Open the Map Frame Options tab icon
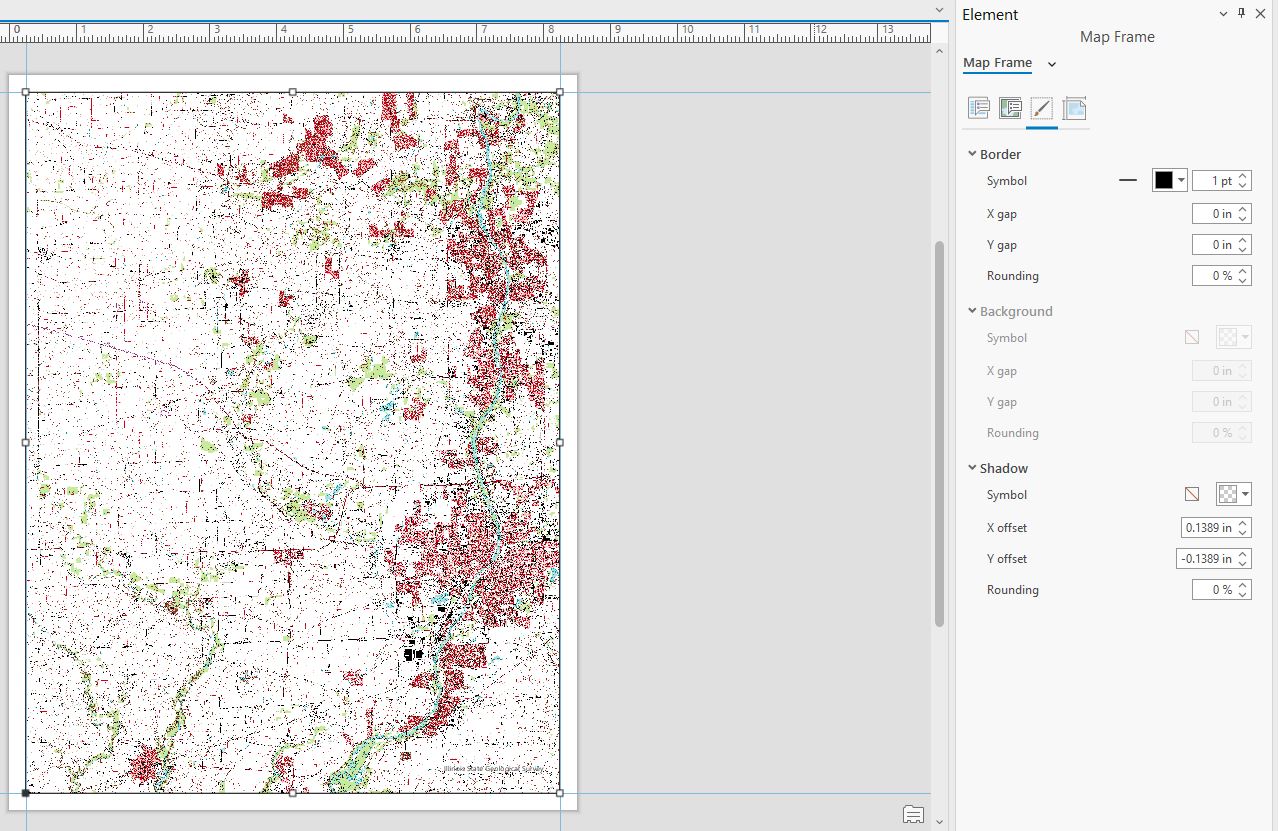 pyautogui.click(x=979, y=108)
